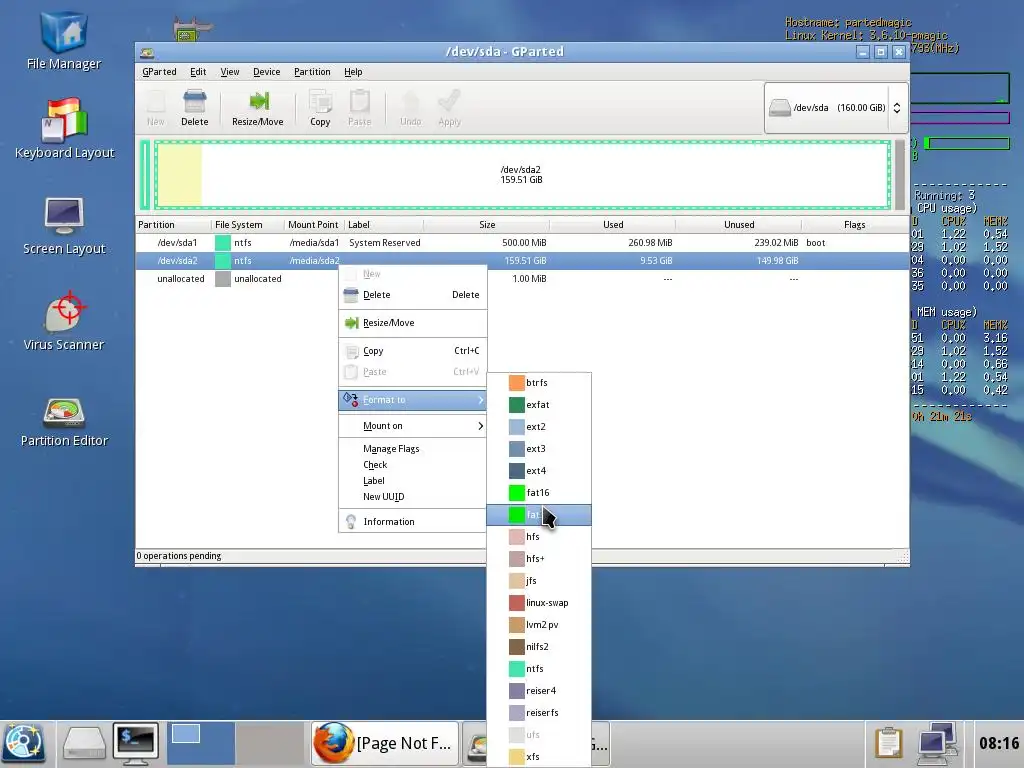This screenshot has width=1024, height=768.
Task: Open the Help menu
Action: point(353,72)
